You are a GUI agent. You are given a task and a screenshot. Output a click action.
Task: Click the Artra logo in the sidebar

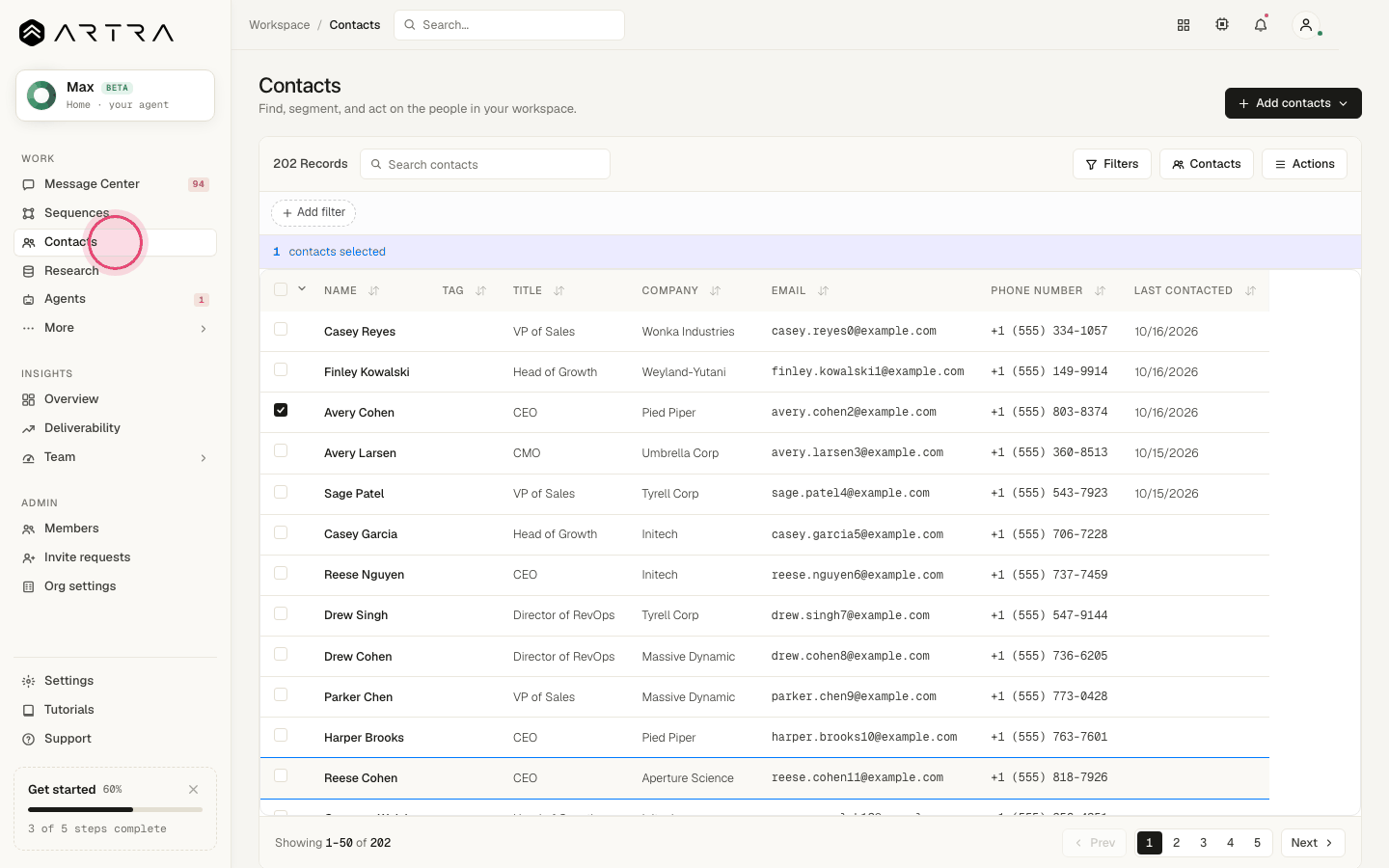96,33
